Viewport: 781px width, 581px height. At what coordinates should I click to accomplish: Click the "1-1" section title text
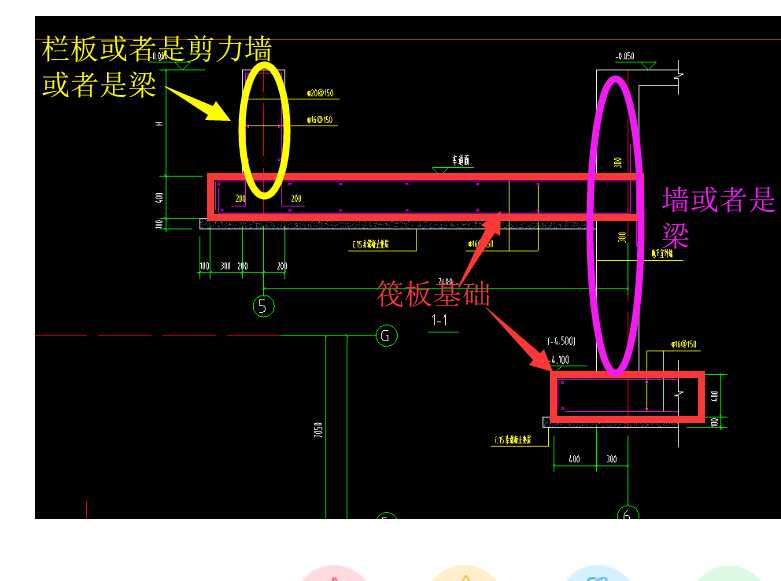click(439, 320)
